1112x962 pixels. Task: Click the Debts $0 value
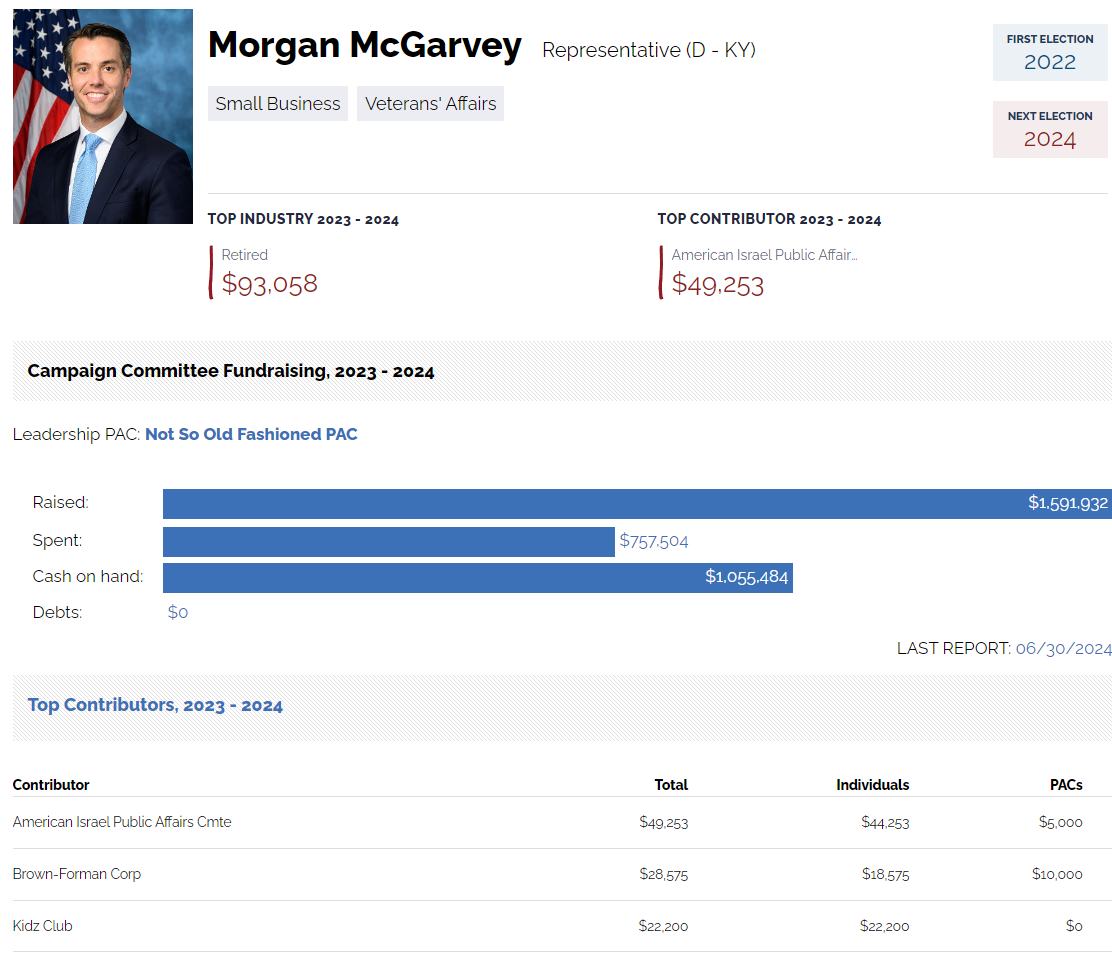178,612
